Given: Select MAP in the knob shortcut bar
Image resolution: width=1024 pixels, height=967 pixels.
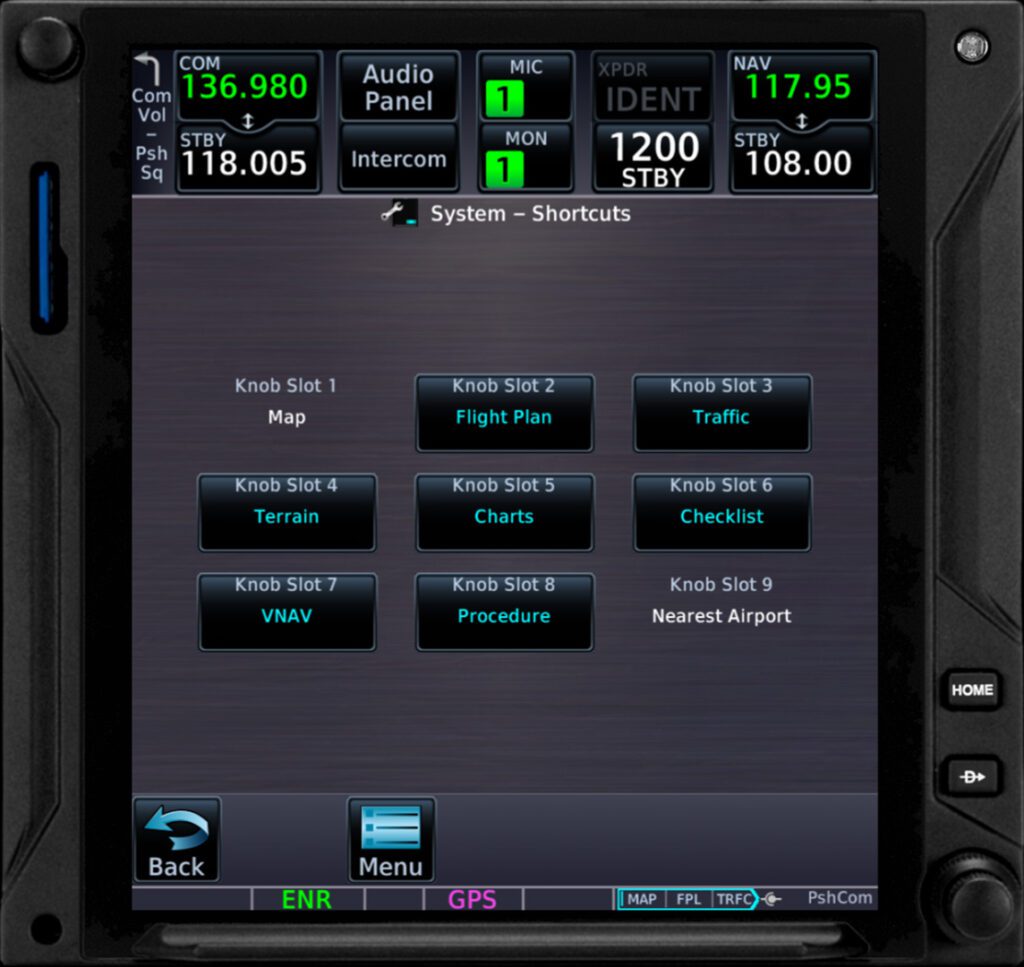Looking at the screenshot, I should tap(642, 899).
